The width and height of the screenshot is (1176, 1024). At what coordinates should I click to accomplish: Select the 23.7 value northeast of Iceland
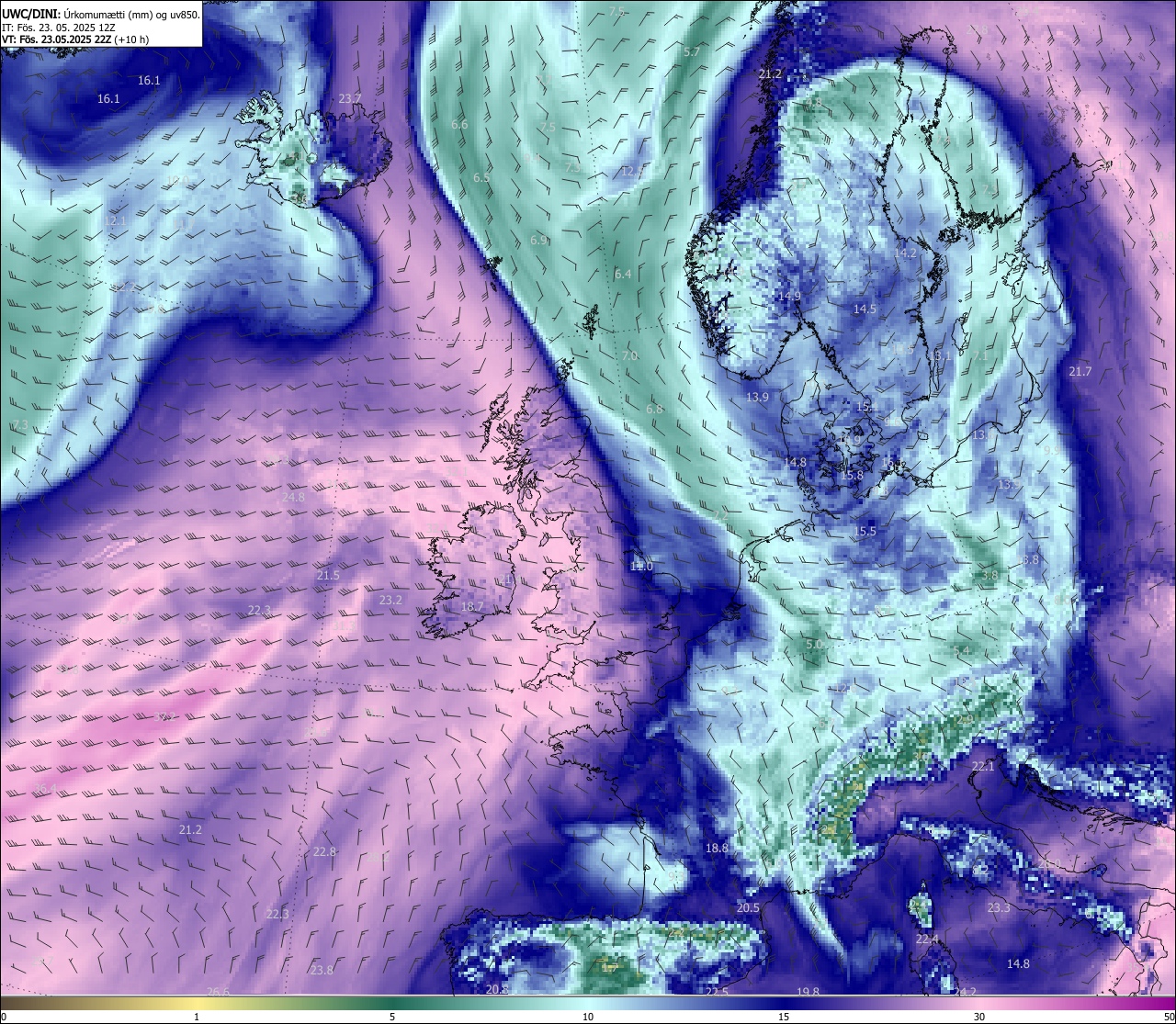point(350,98)
